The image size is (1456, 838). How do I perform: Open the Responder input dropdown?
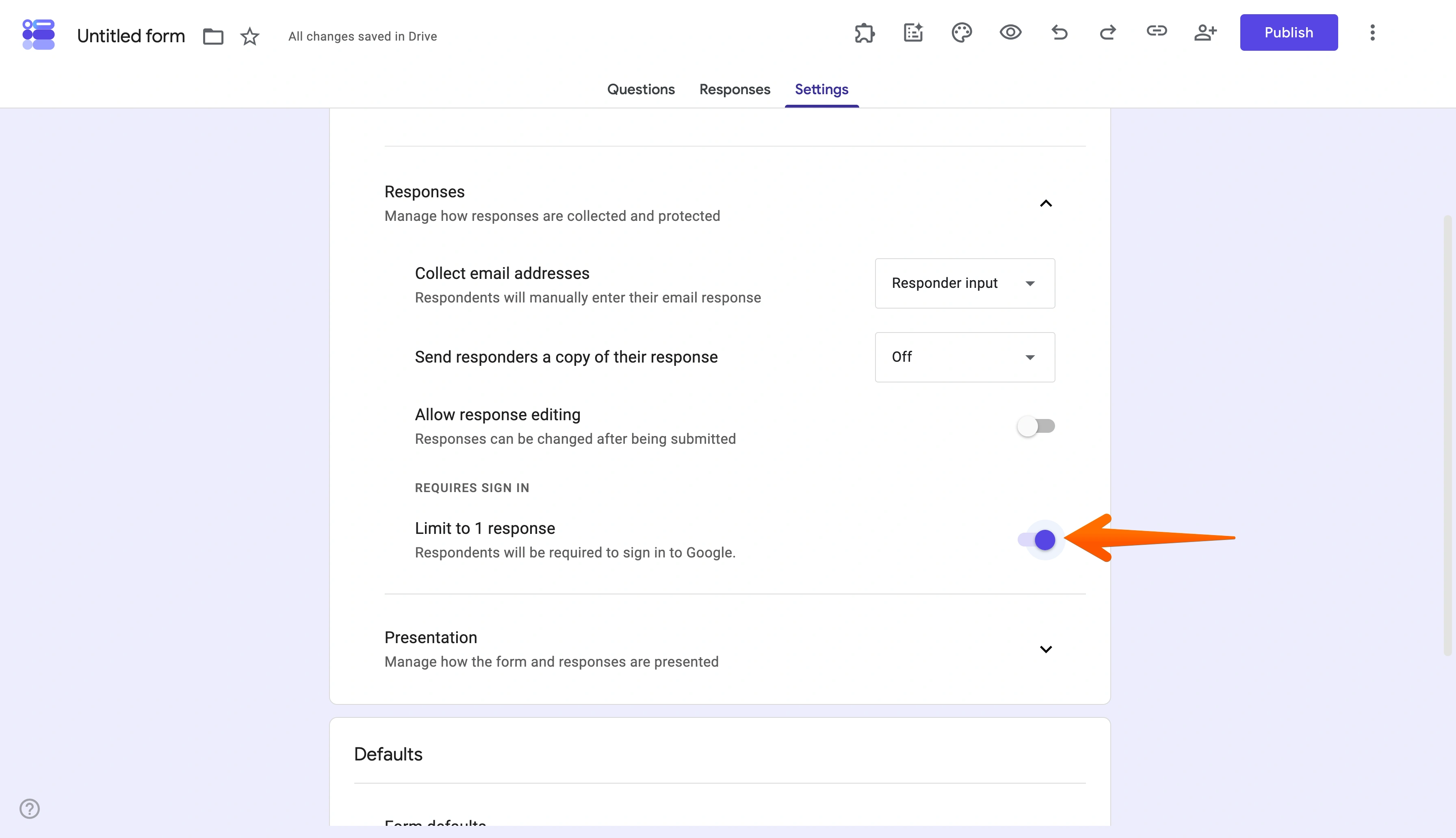[x=965, y=283]
